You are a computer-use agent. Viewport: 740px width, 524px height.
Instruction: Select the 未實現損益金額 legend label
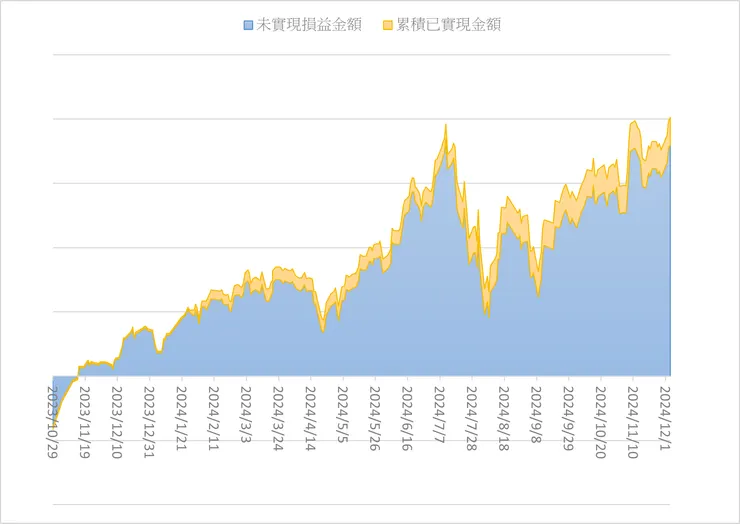click(309, 25)
